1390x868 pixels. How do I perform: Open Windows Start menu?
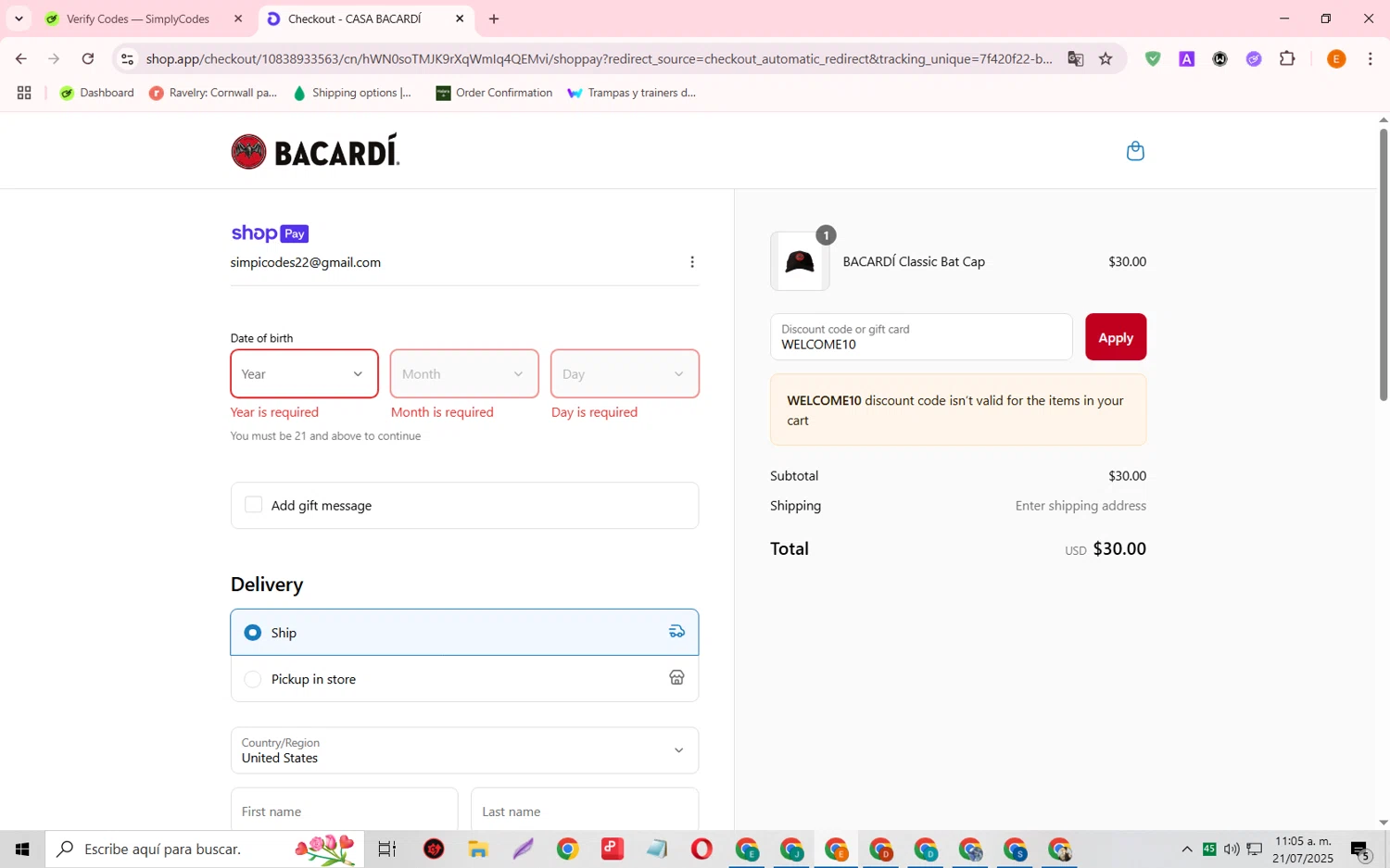tap(22, 849)
